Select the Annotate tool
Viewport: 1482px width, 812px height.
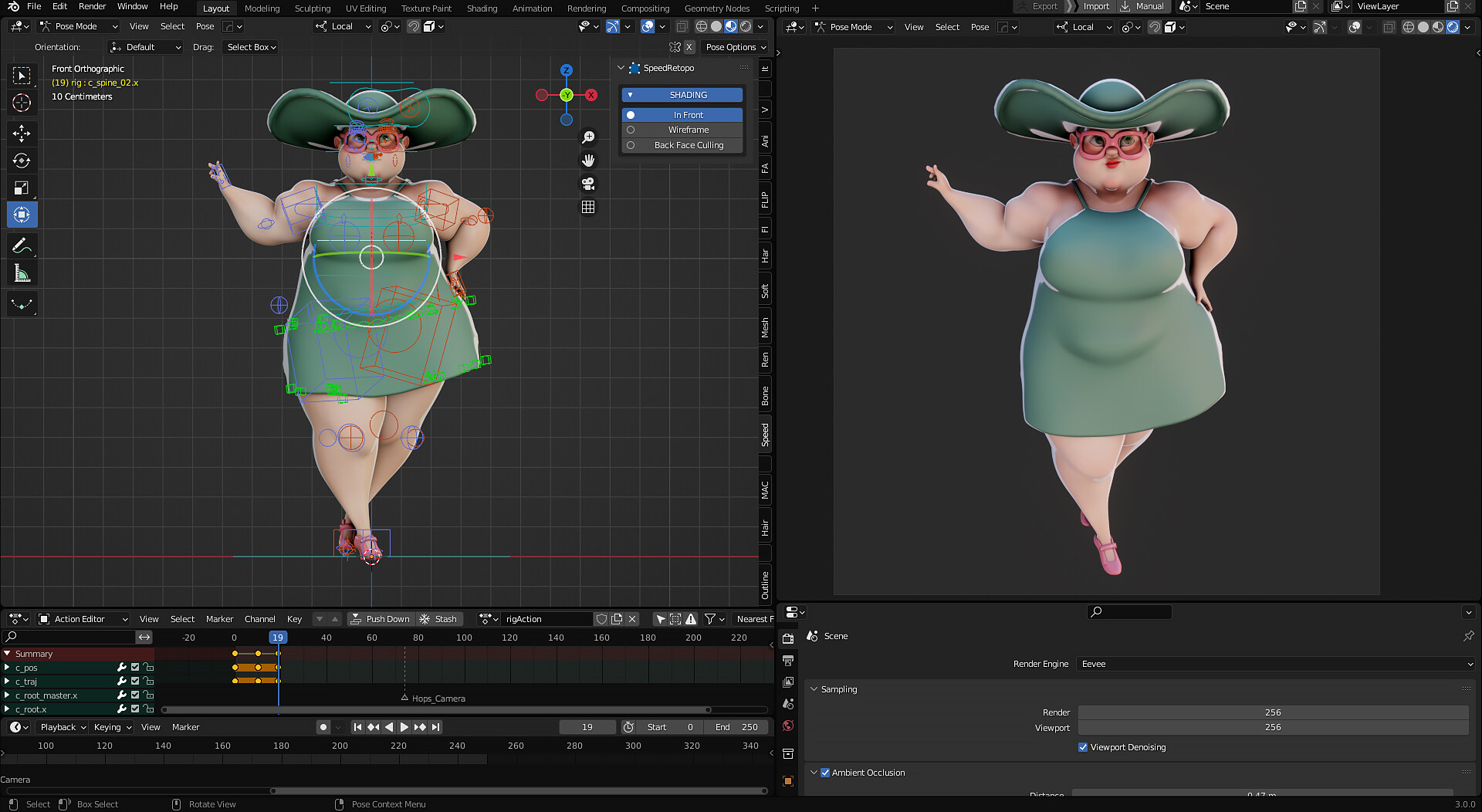click(x=22, y=245)
